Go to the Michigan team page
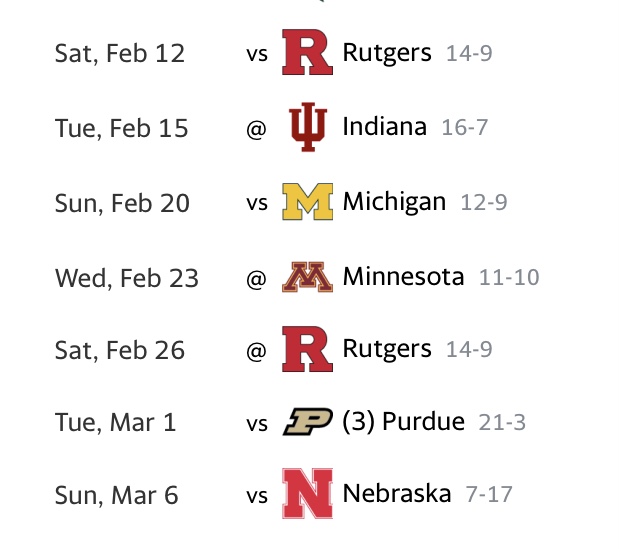Image resolution: width=621 pixels, height=549 pixels. 394,201
